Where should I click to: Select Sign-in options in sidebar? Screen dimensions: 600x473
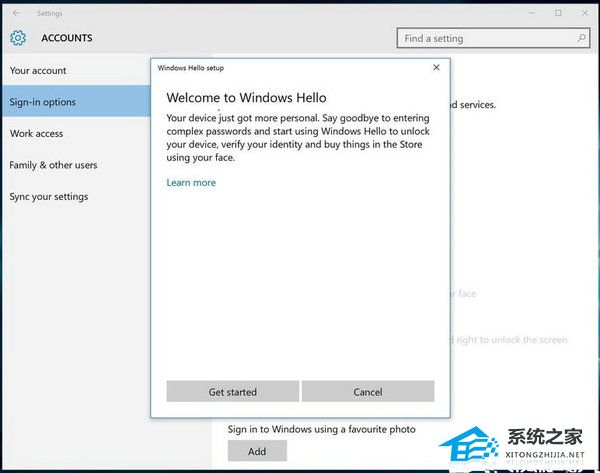pyautogui.click(x=76, y=102)
